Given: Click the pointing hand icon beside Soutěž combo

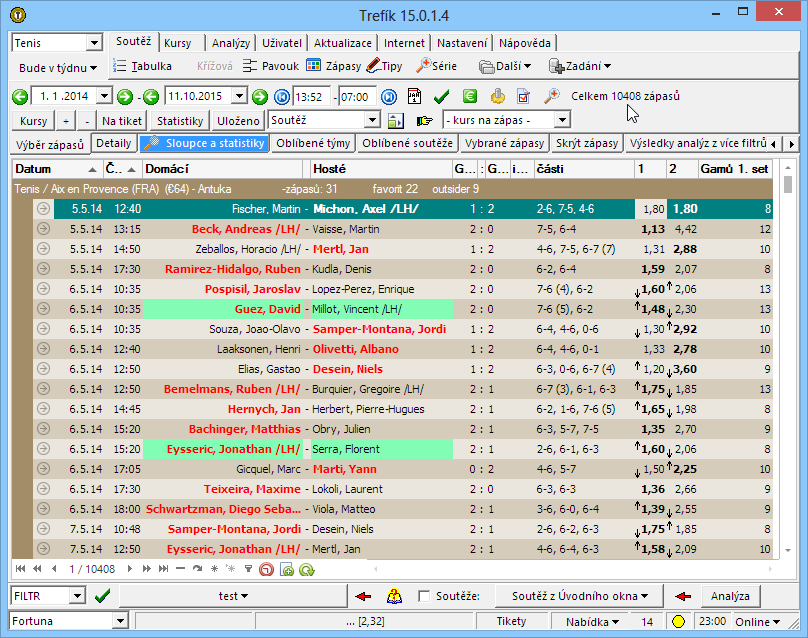Looking at the screenshot, I should (x=424, y=121).
